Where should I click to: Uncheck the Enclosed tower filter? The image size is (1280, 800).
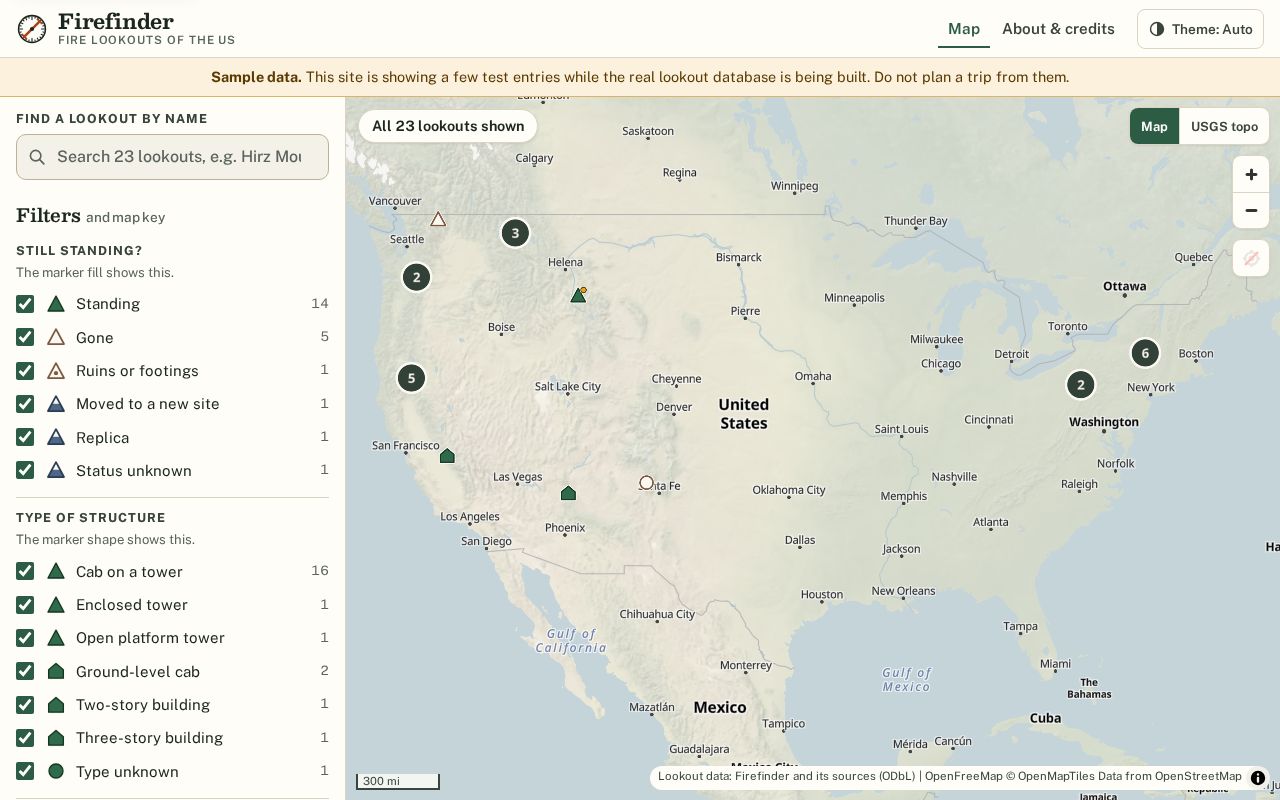[x=25, y=605]
